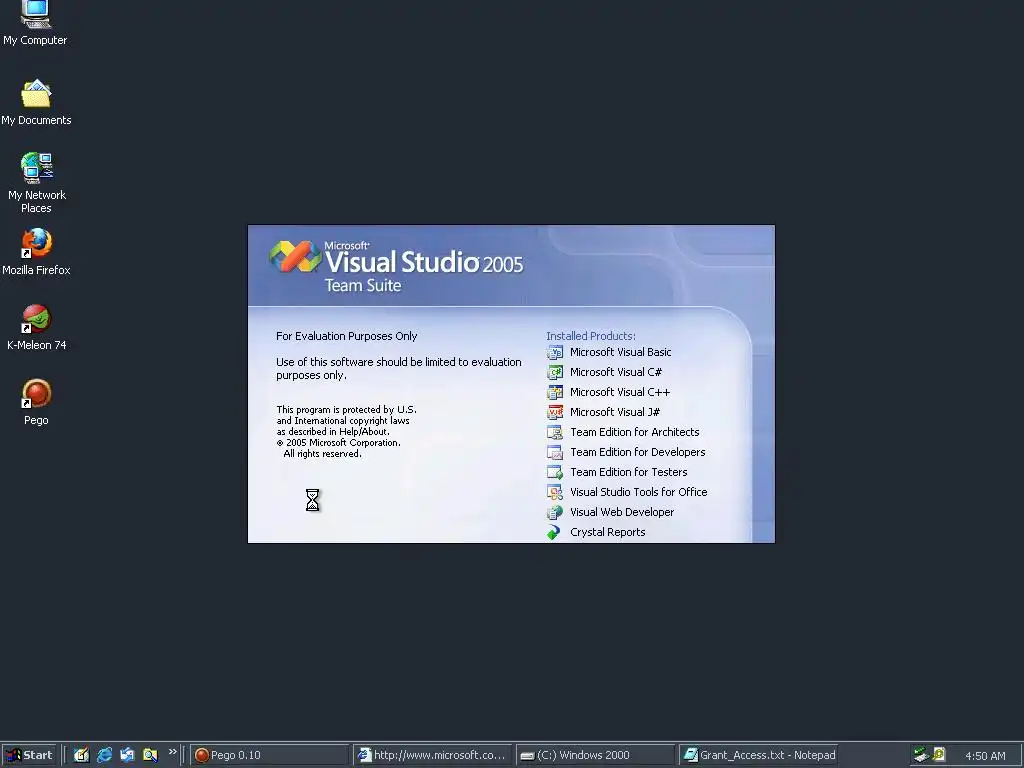Click the Team Edition for Testers icon
The width and height of the screenshot is (1024, 768).
[554, 472]
